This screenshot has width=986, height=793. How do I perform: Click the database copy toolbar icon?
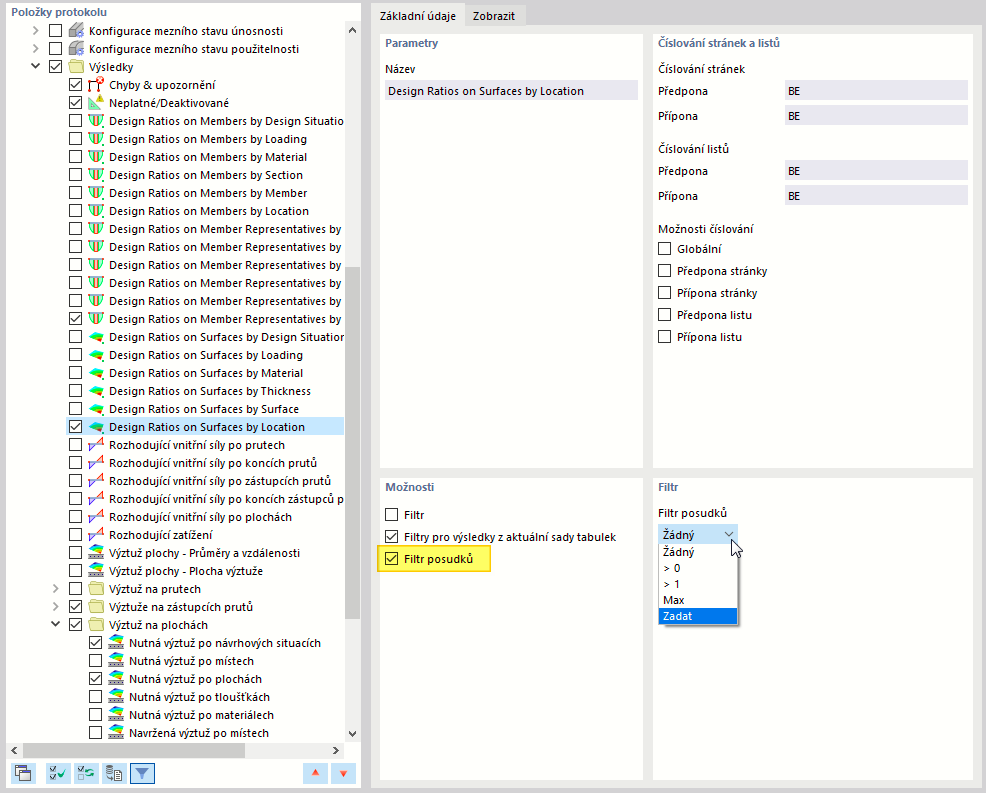(x=114, y=773)
